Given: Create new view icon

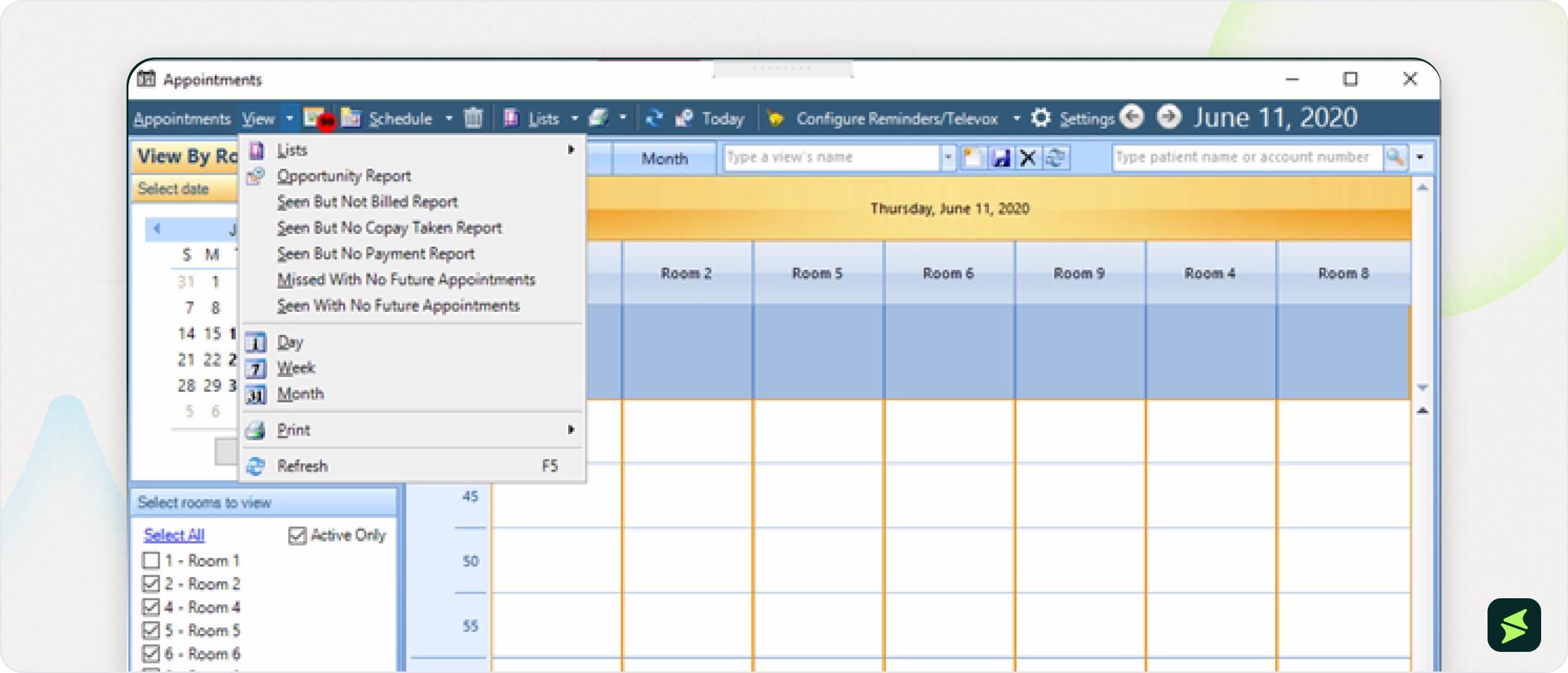Looking at the screenshot, I should click(973, 157).
